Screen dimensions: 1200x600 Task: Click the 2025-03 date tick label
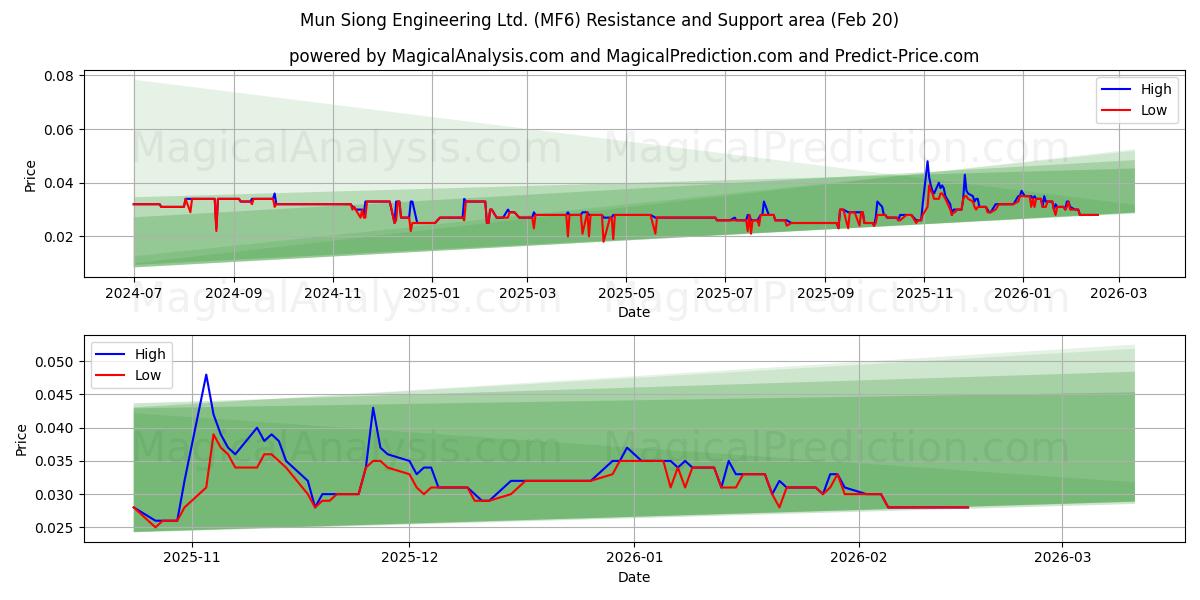pos(527,293)
